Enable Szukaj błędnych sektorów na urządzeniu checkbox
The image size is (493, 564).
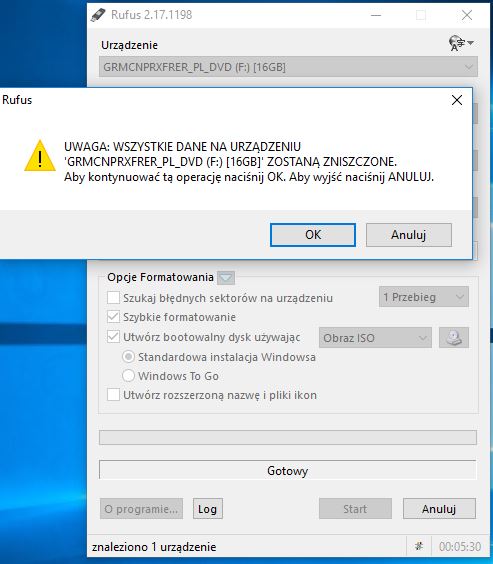point(113,298)
